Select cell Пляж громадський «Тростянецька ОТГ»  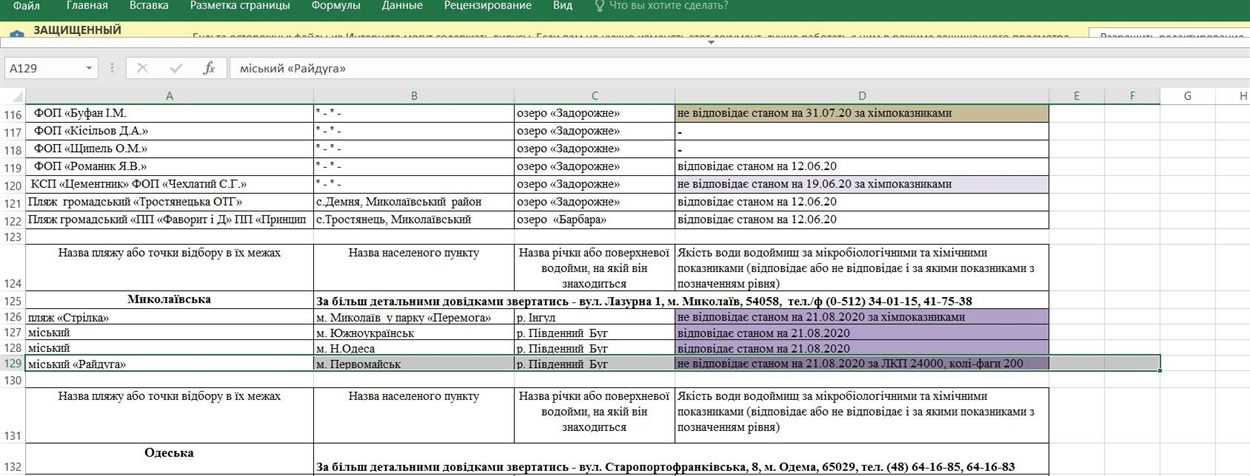tap(169, 202)
